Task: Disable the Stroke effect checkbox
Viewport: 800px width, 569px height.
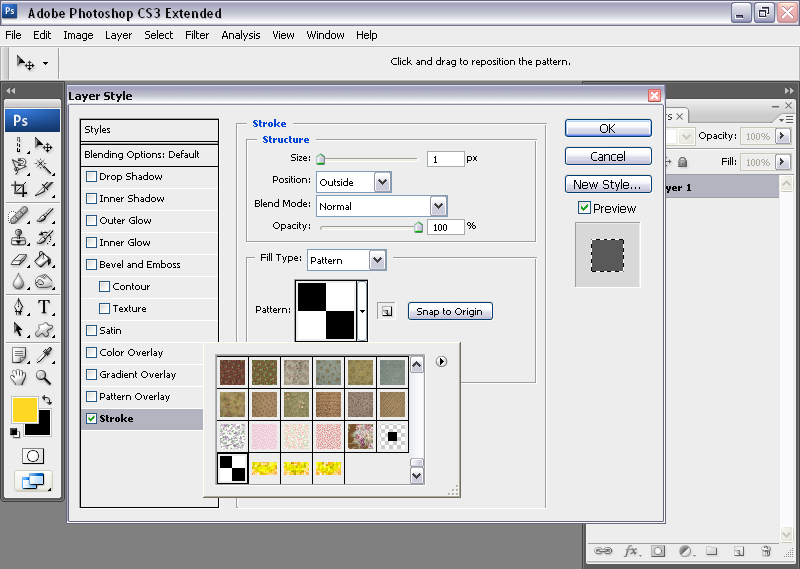Action: click(x=91, y=418)
